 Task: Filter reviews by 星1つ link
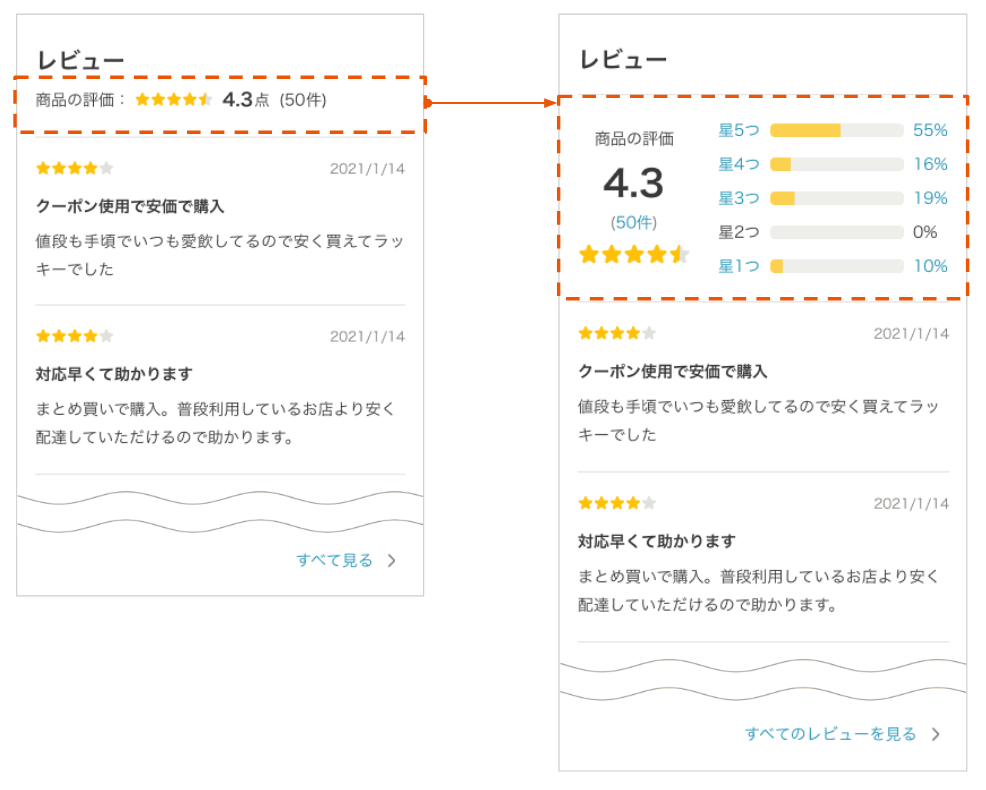coord(738,266)
